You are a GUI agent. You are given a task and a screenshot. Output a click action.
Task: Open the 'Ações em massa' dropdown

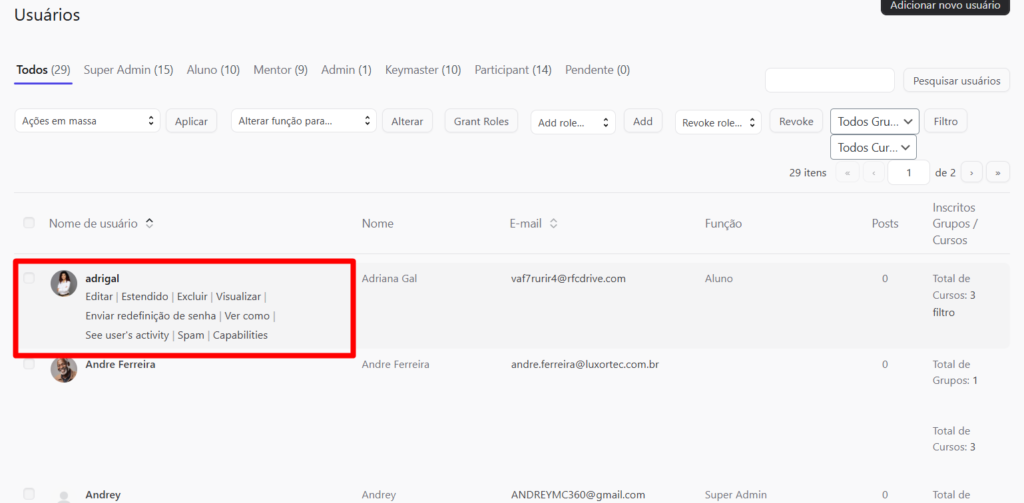click(x=87, y=121)
